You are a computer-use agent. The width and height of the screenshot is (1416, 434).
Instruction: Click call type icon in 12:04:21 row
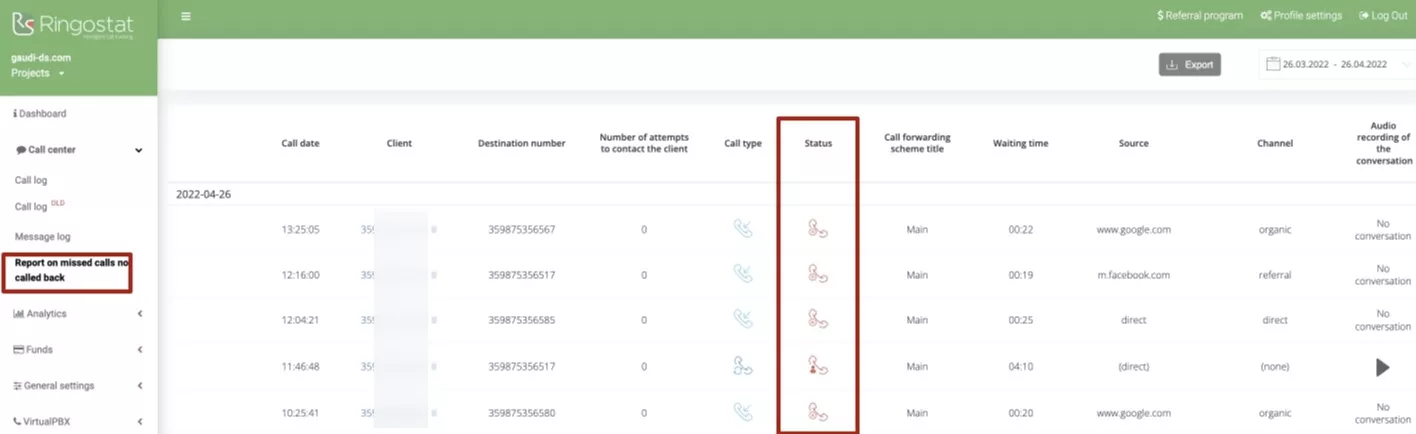[x=742, y=319]
